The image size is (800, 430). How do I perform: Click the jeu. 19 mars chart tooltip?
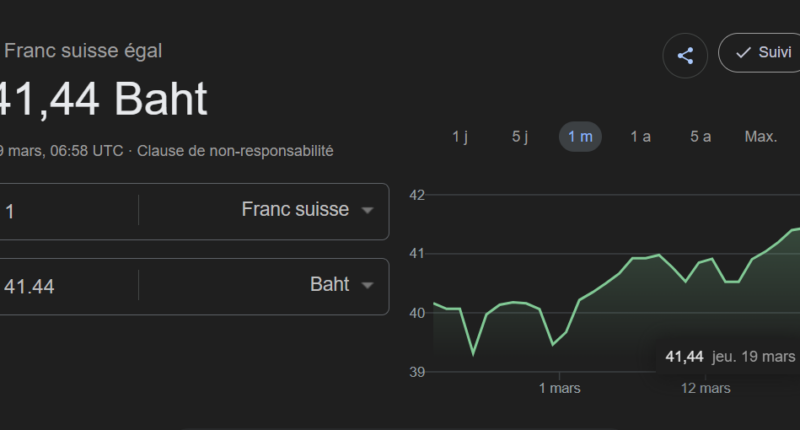point(730,357)
